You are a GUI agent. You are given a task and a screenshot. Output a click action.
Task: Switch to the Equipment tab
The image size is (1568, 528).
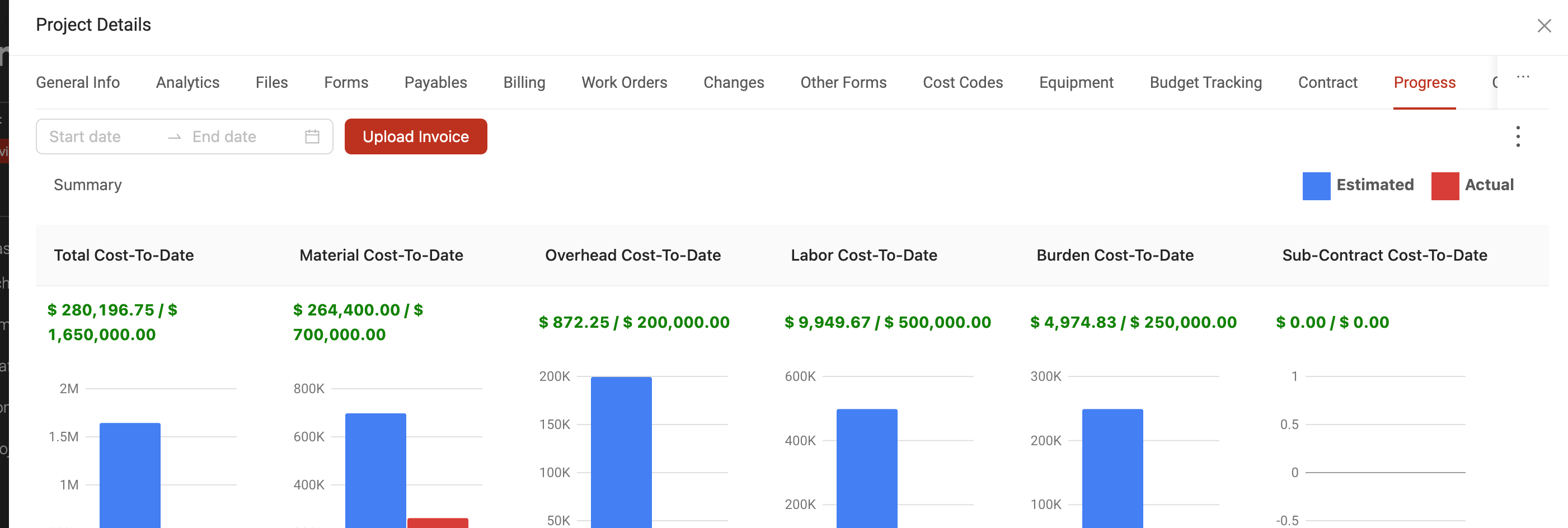(1076, 82)
